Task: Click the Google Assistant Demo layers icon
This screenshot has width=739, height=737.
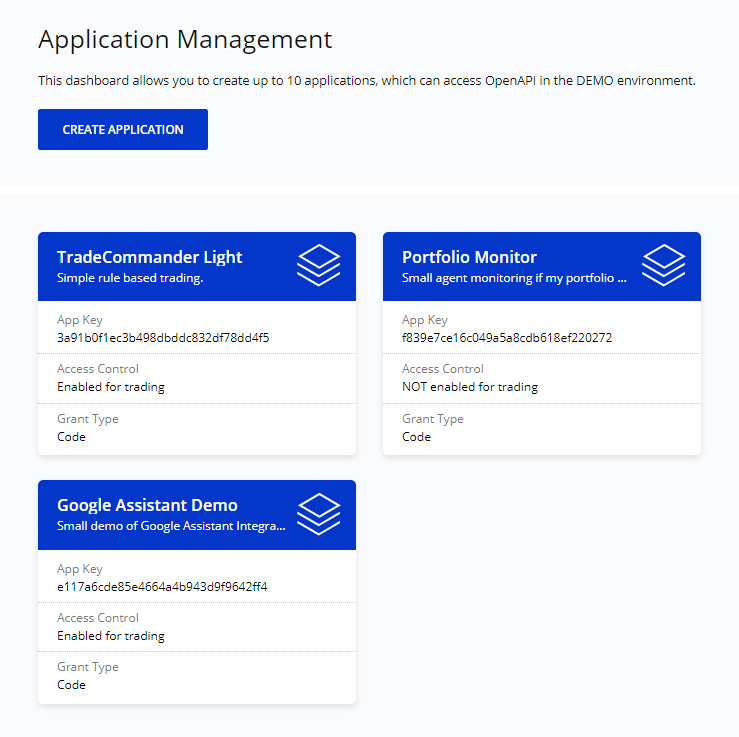Action: (319, 514)
